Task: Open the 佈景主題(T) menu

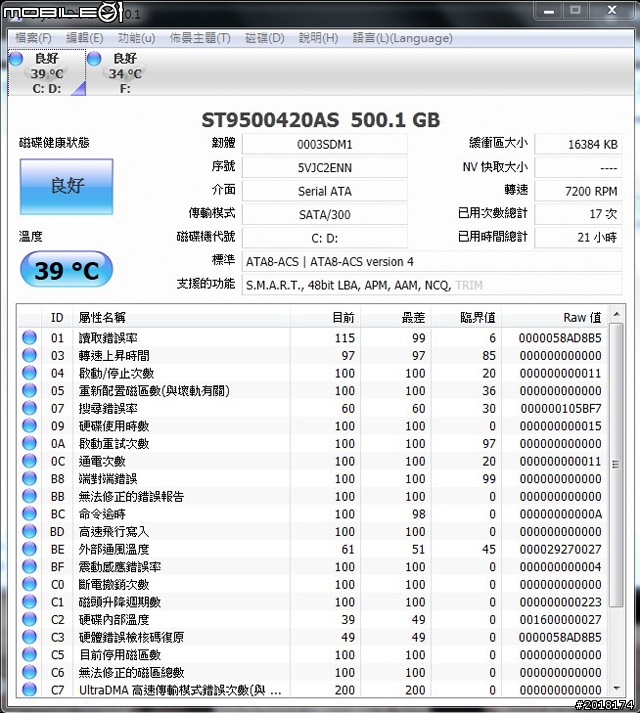Action: pyautogui.click(x=200, y=38)
